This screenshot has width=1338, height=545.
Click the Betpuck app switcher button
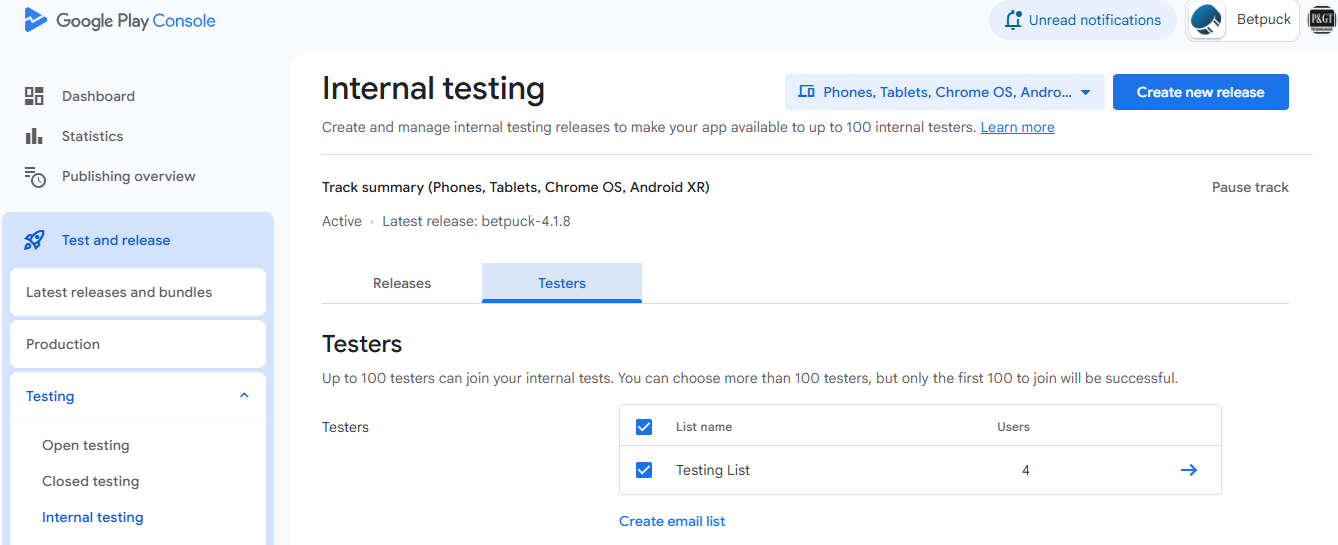1242,20
